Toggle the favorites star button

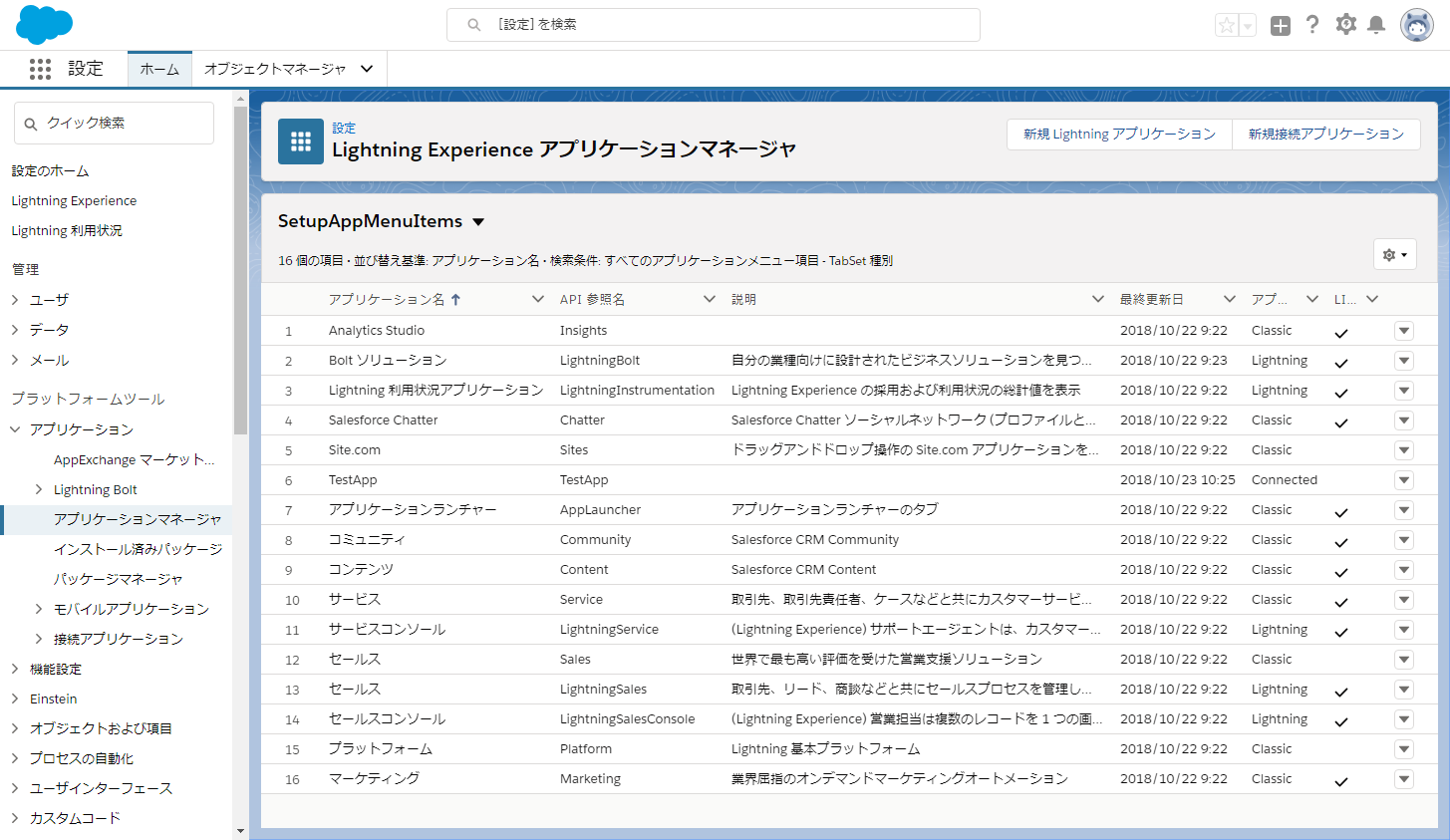click(x=1227, y=25)
